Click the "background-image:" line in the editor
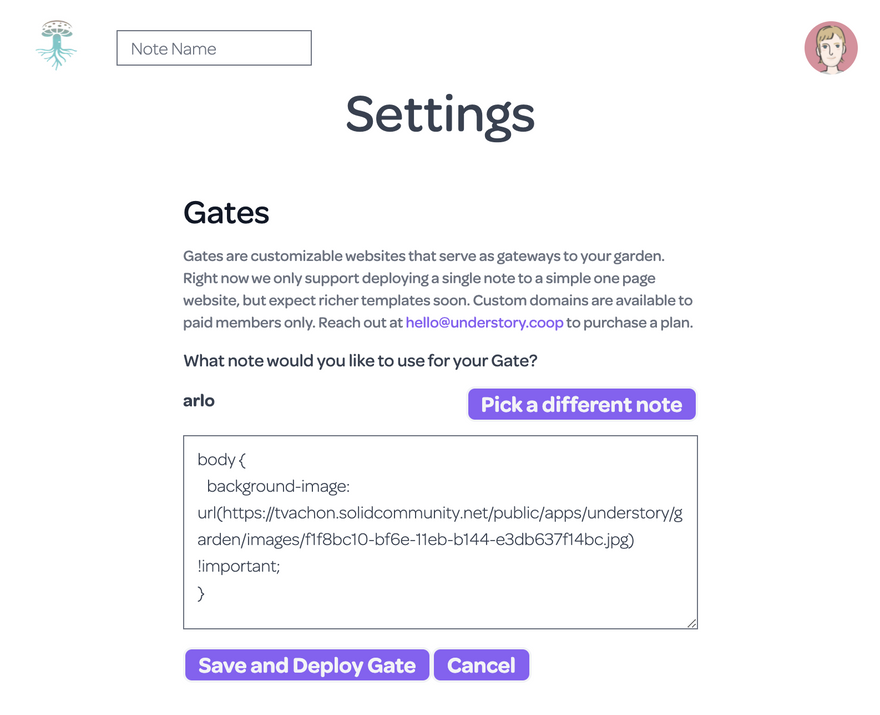The height and width of the screenshot is (715, 880). tap(278, 487)
